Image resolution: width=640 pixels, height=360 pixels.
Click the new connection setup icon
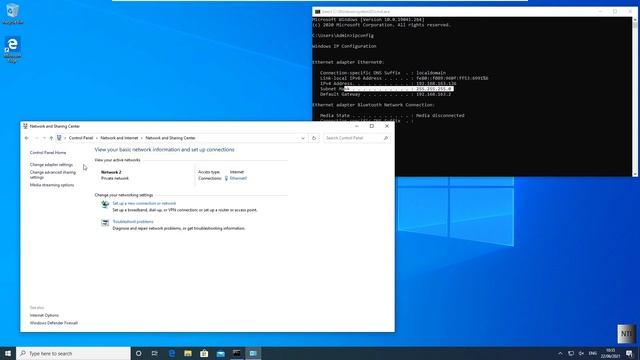pyautogui.click(x=105, y=204)
